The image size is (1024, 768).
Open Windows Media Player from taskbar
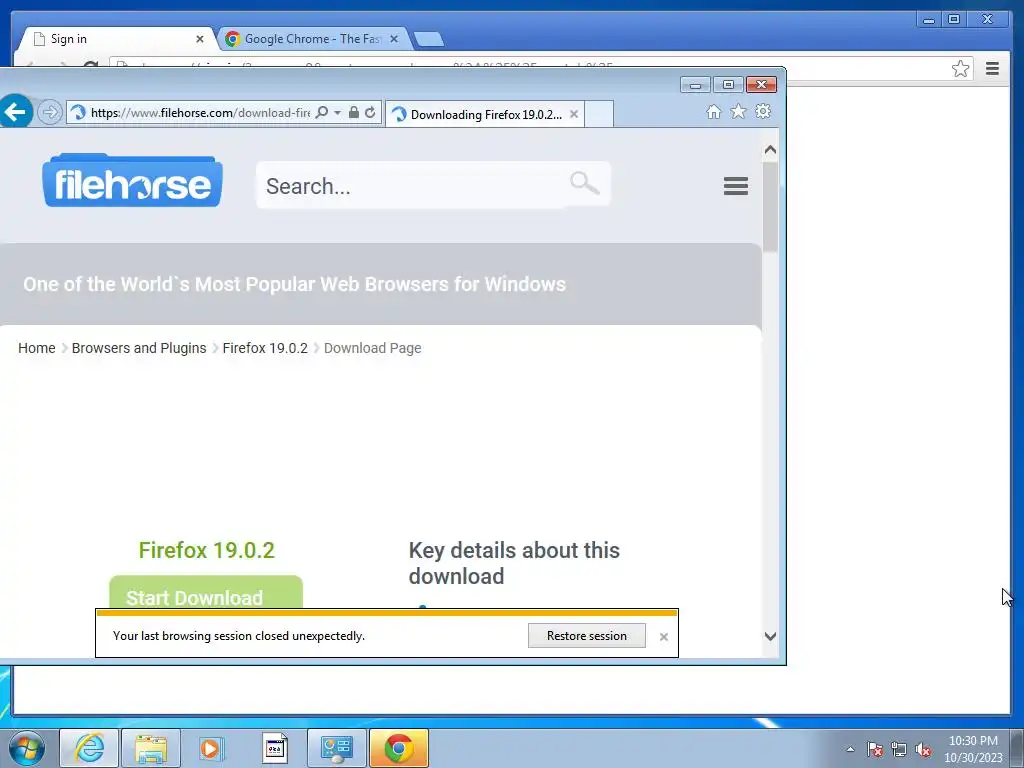coord(212,748)
